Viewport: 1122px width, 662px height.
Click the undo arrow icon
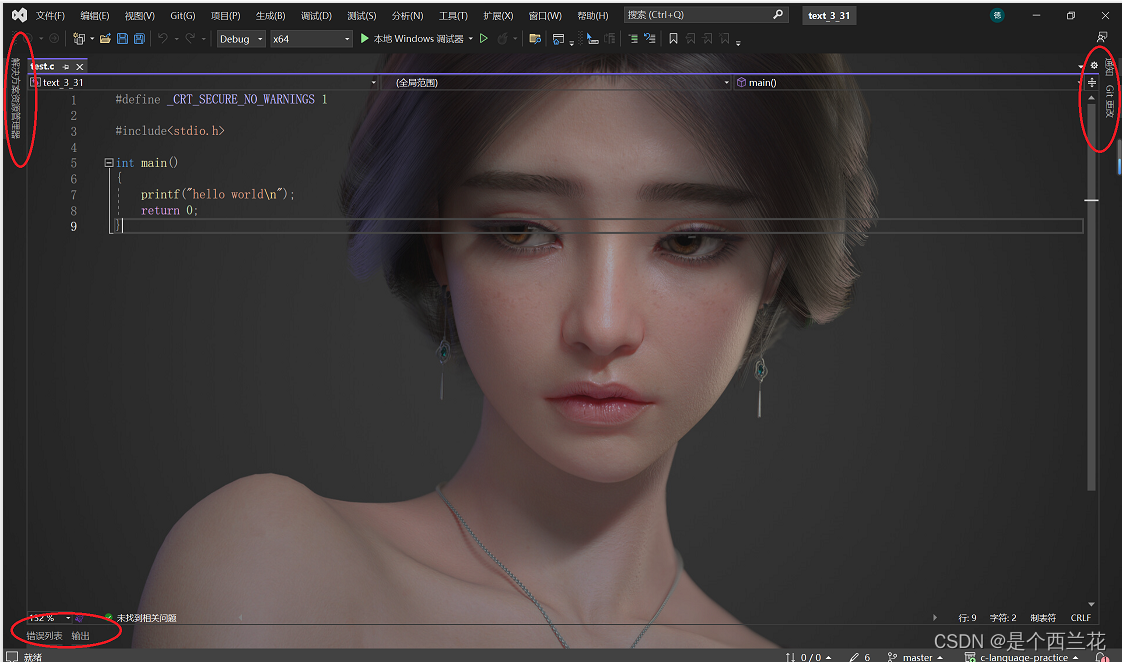pos(163,39)
